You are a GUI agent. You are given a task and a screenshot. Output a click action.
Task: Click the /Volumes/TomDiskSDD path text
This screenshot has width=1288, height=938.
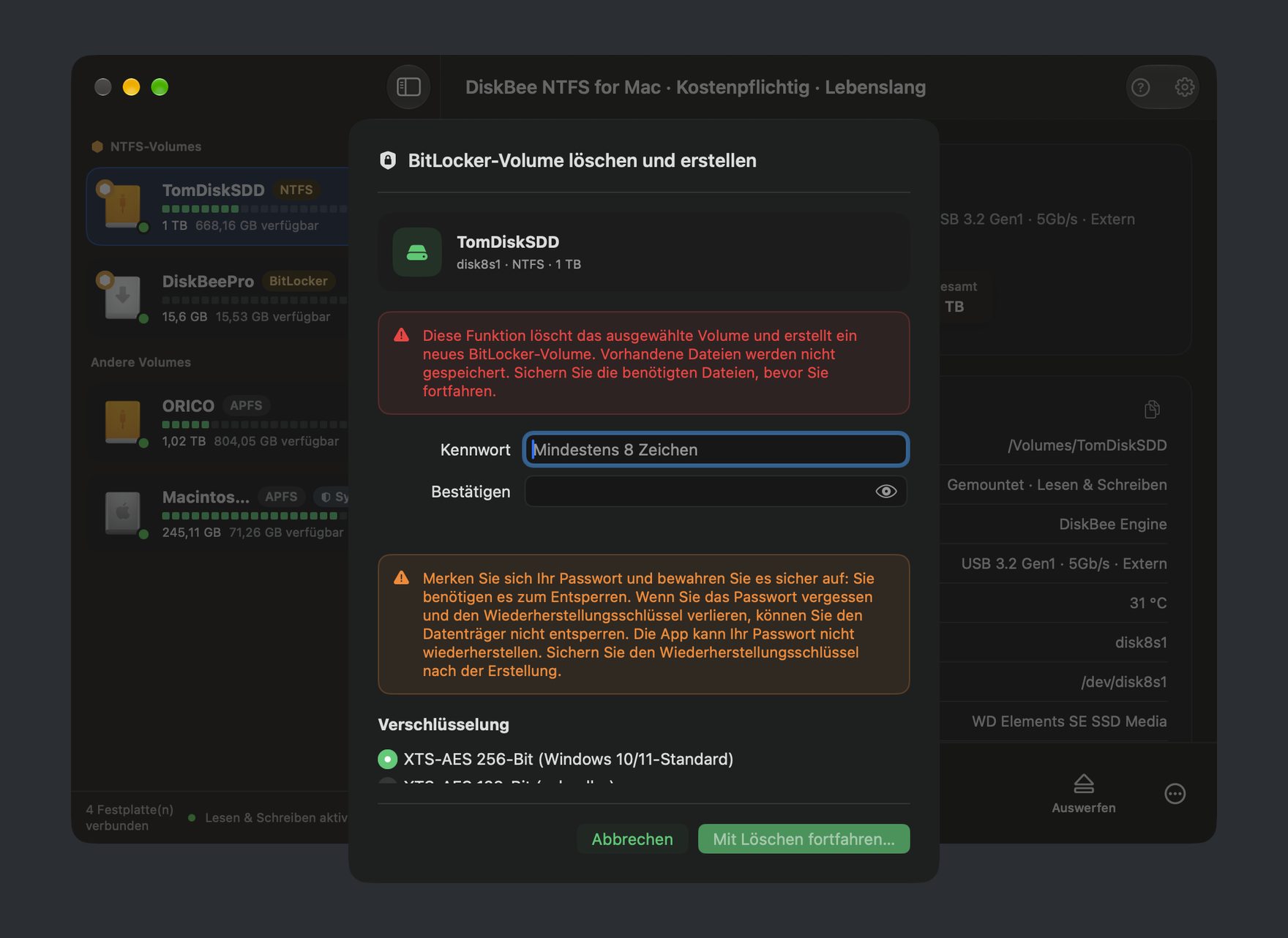coord(1087,446)
